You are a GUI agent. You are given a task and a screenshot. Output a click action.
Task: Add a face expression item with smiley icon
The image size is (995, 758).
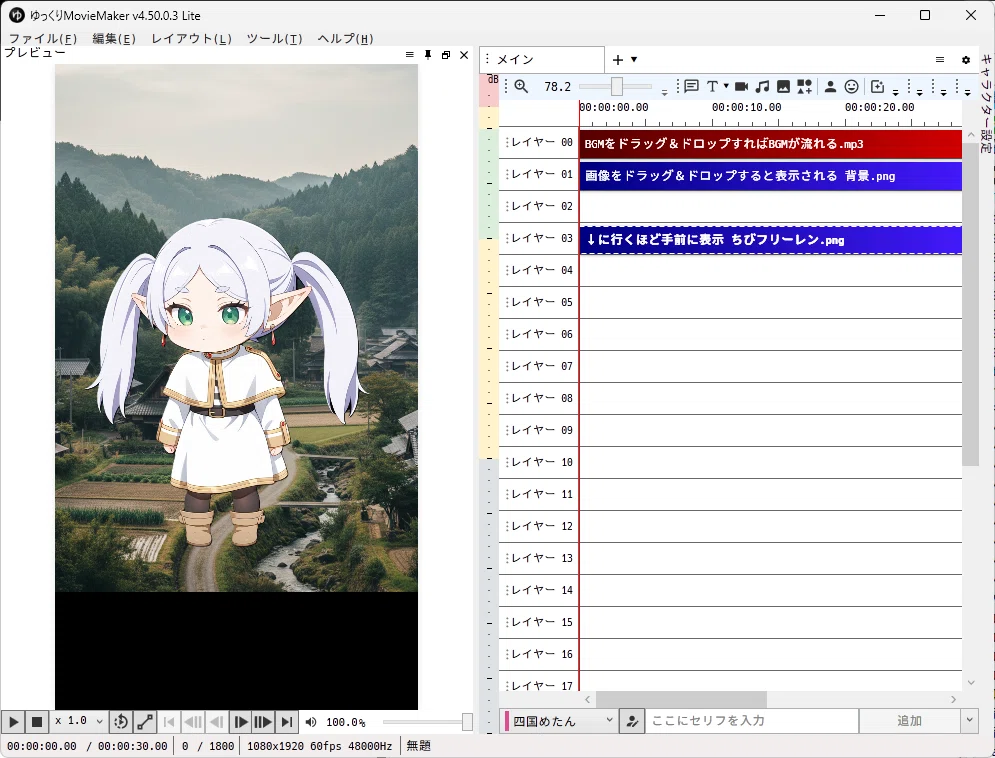[852, 86]
